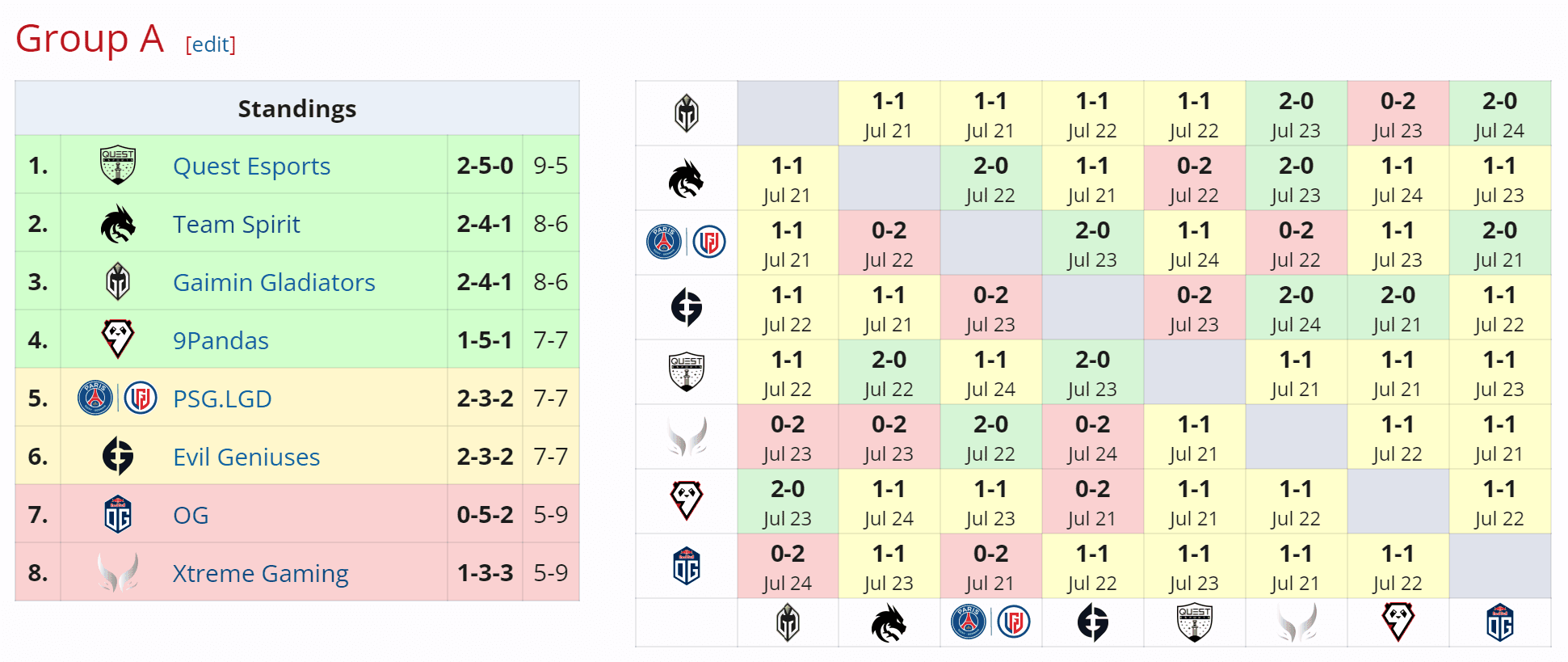The height and width of the screenshot is (662, 1568).
Task: Click the OG logo in standings
Action: coord(117,515)
